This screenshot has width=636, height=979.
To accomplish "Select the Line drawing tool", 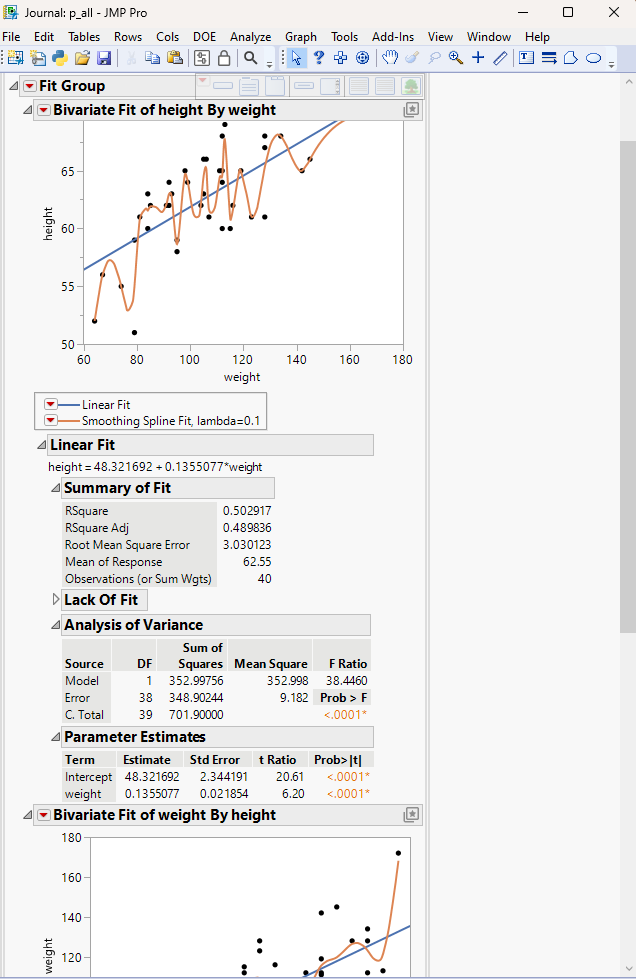I will [500, 58].
